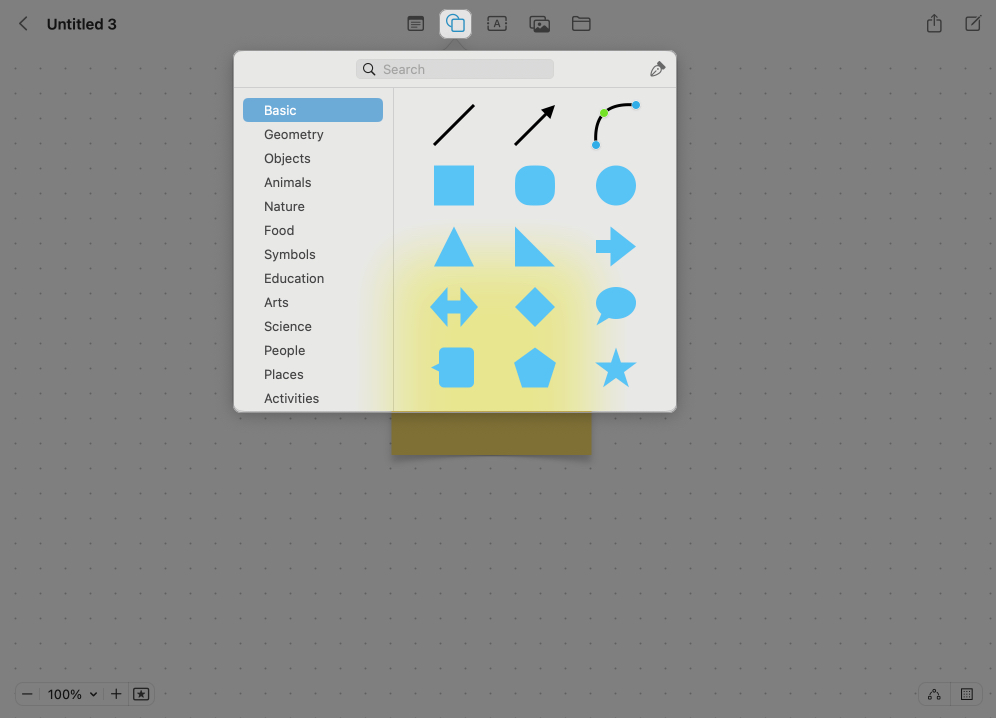Insert a text box
The height and width of the screenshot is (718, 996).
point(497,23)
